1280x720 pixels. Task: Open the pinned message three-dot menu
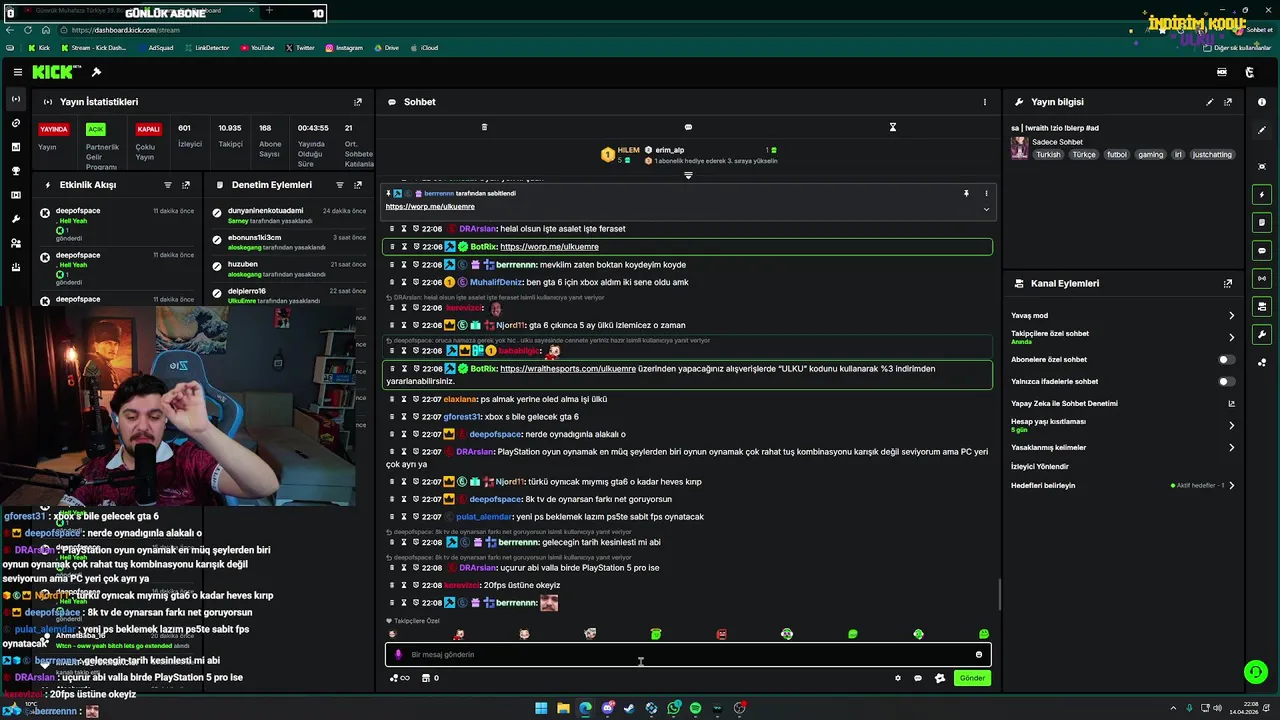click(986, 193)
